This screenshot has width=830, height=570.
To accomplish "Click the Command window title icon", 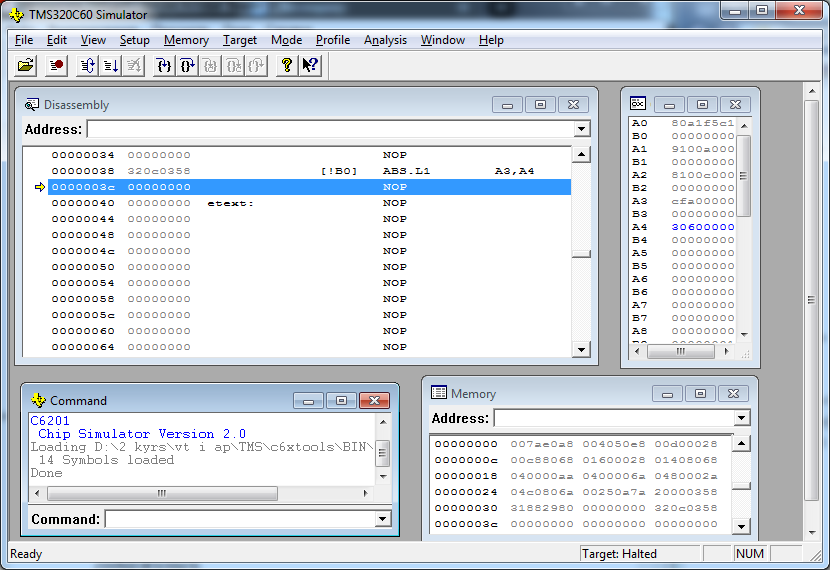I will click(38, 400).
